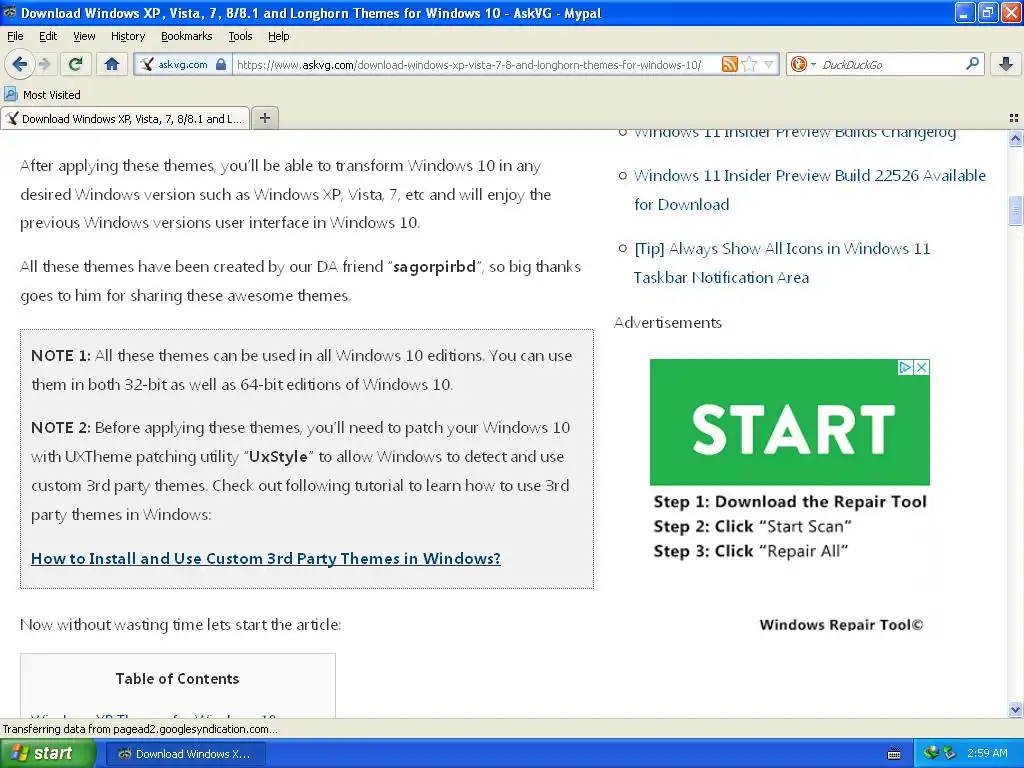Click the Windows Repair Tool© ad text

(x=841, y=624)
